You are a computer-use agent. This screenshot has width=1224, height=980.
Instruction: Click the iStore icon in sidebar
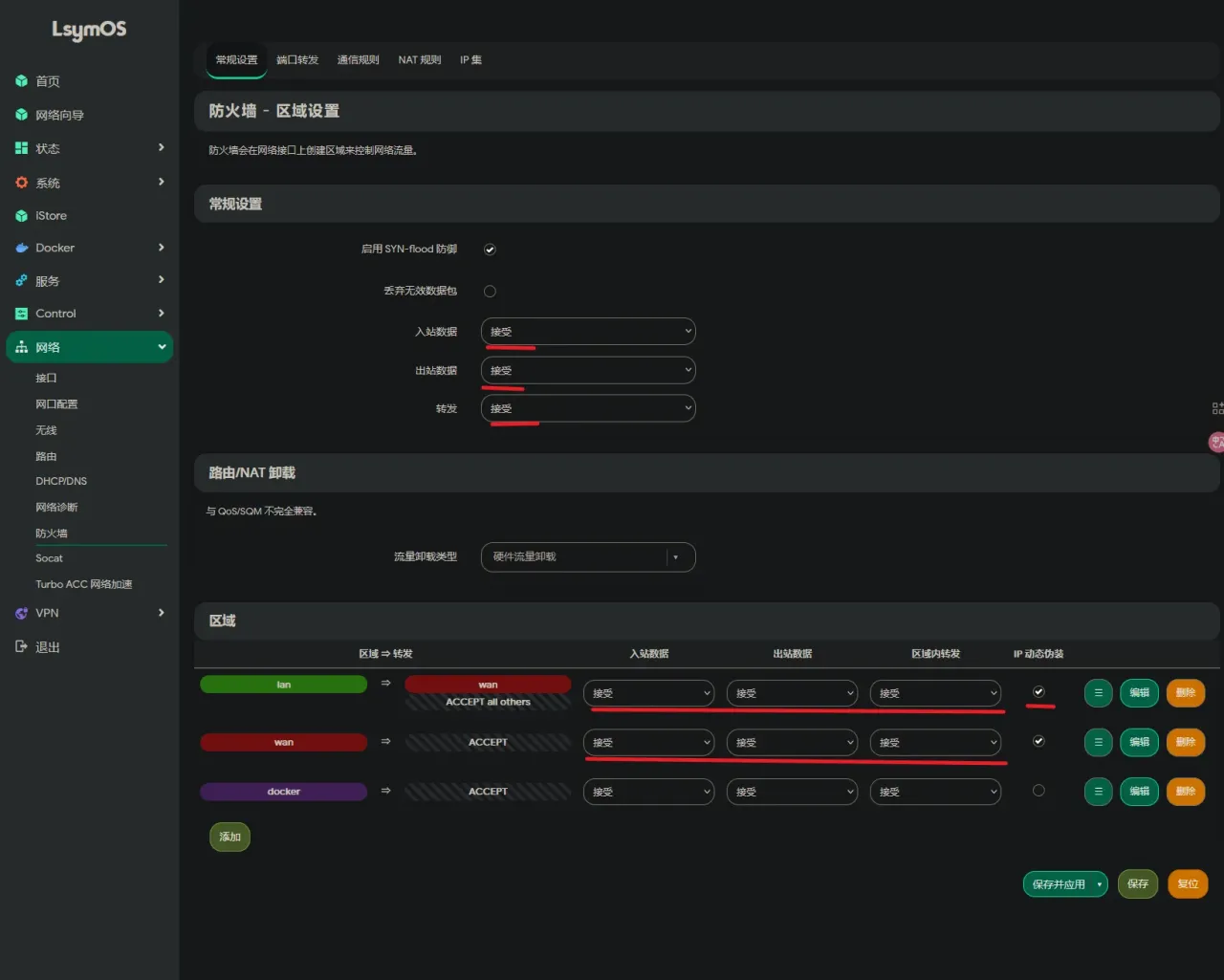tap(21, 216)
